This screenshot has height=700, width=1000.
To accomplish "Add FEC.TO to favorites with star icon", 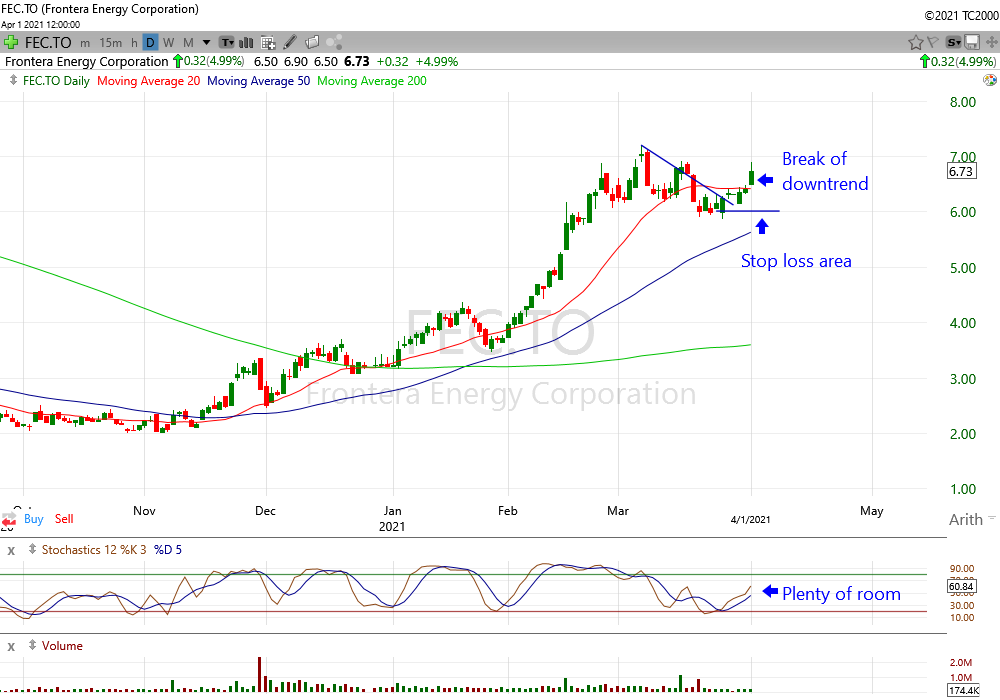I will (916, 43).
